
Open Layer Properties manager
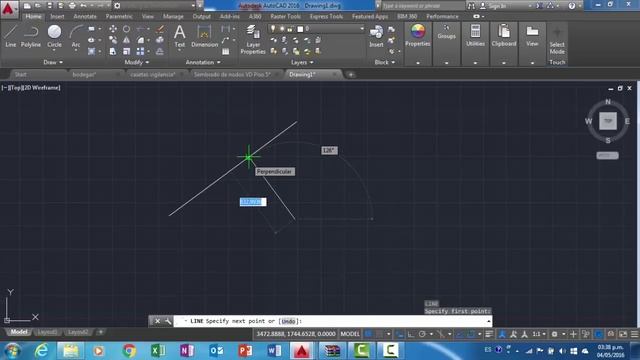click(253, 39)
